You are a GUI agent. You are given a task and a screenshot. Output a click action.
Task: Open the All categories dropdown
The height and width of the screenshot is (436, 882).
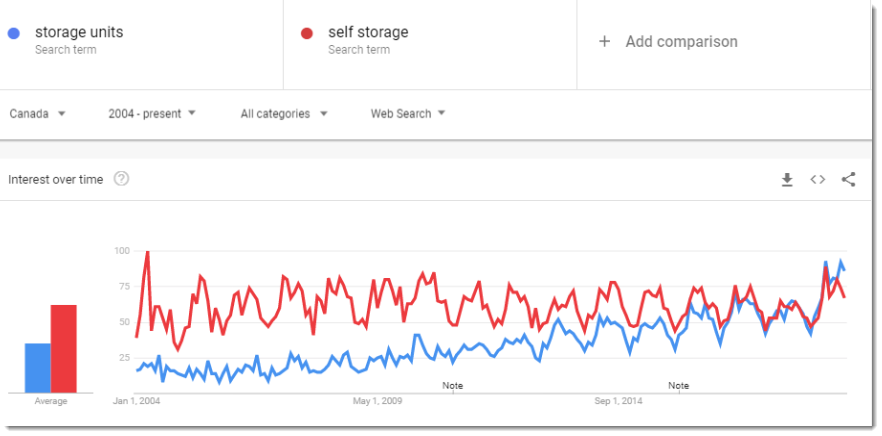click(x=284, y=114)
